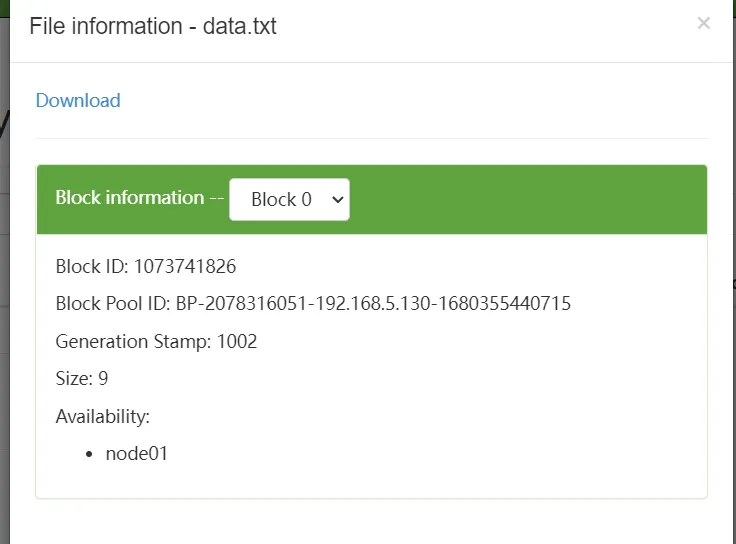Select the node01 availability entry
Viewport: 736px width, 544px height.
pyautogui.click(x=137, y=453)
